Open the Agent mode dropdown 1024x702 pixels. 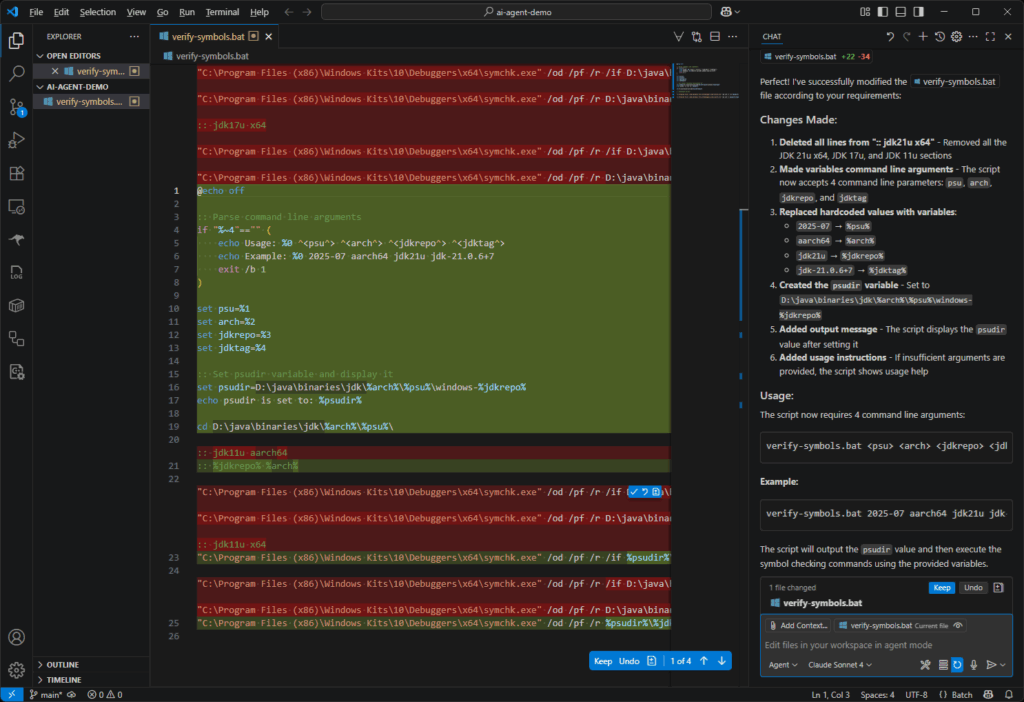click(x=783, y=665)
